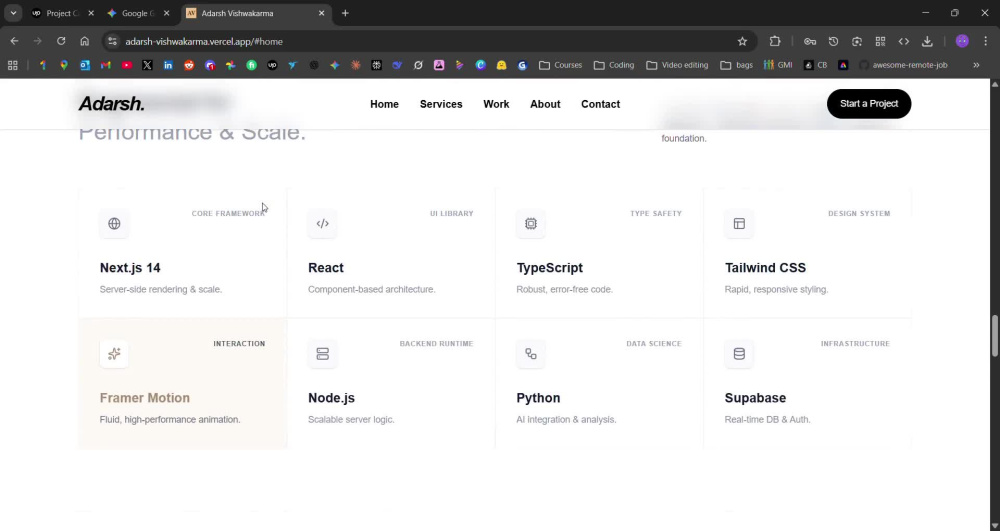This screenshot has width=1000, height=531.
Task: Open the awesome-remote-job bookmark
Action: [x=903, y=65]
